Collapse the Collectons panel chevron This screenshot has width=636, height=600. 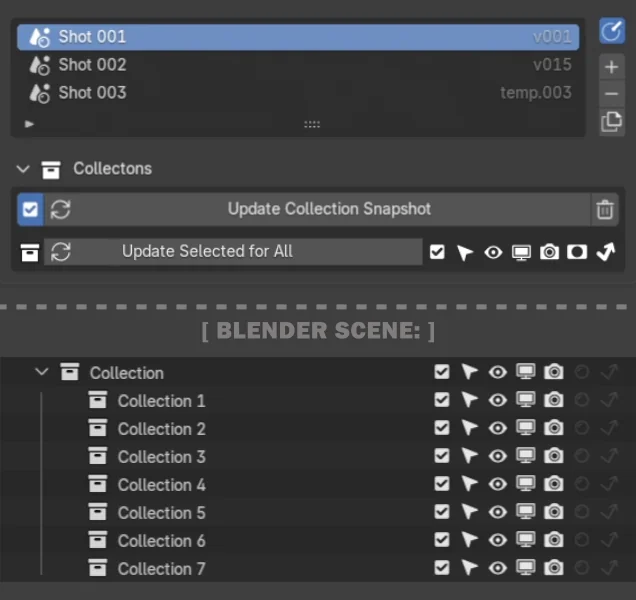(x=23, y=169)
